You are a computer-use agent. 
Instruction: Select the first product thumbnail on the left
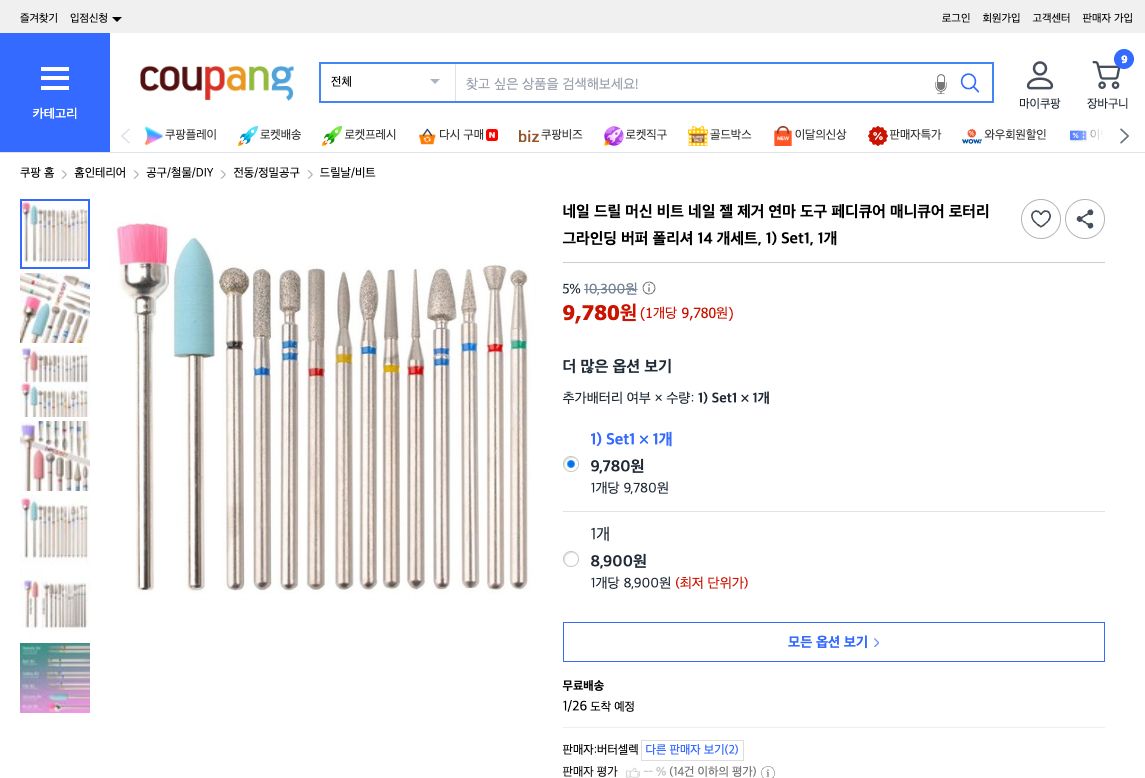54,233
